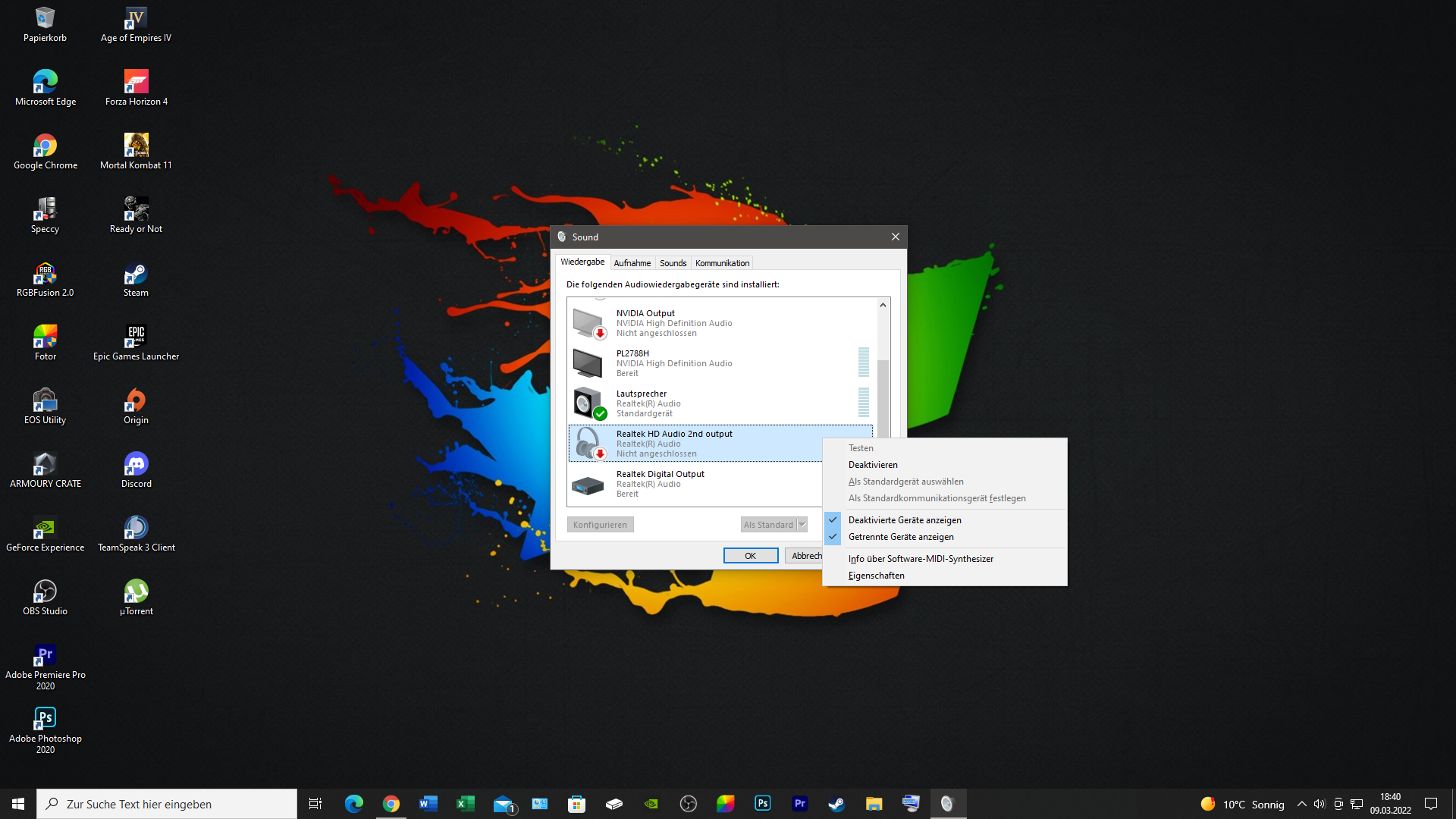Select Realtek Digital Output device icon
The image size is (1456, 819).
coord(588,485)
